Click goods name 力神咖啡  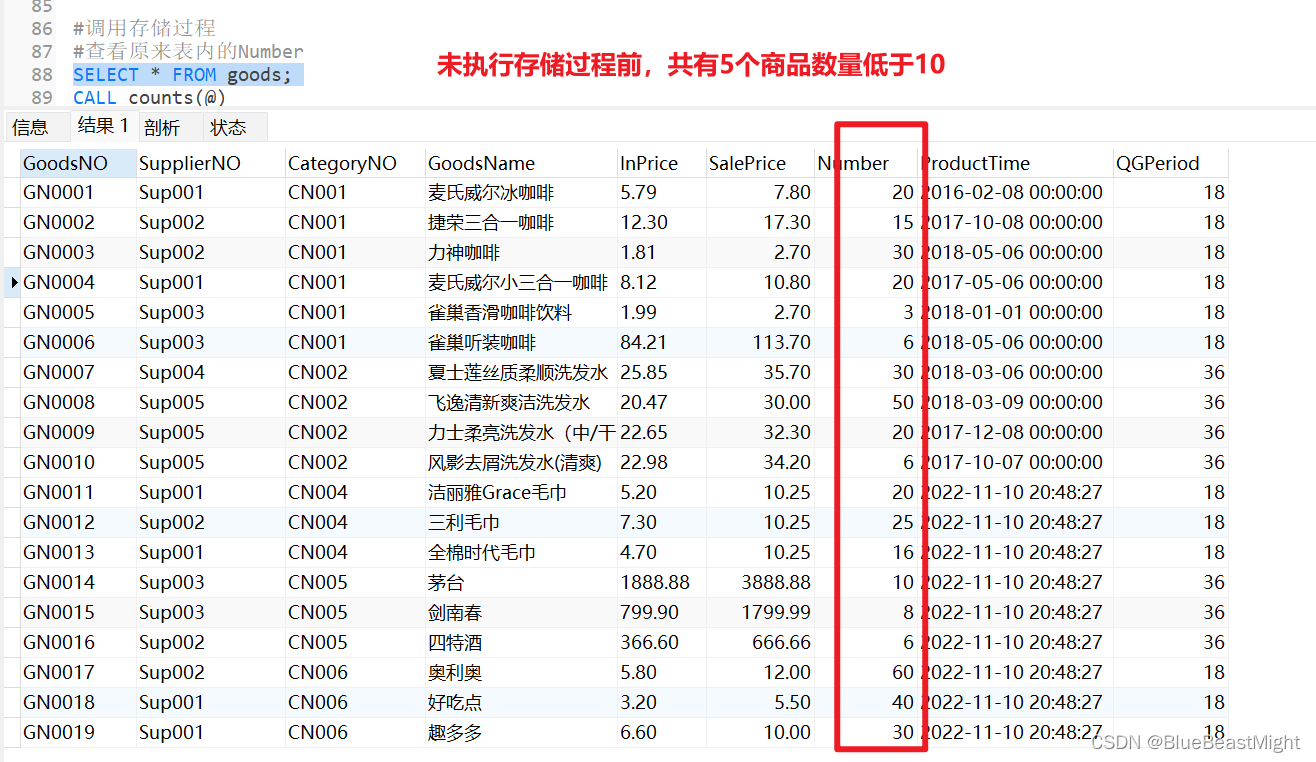tap(464, 252)
